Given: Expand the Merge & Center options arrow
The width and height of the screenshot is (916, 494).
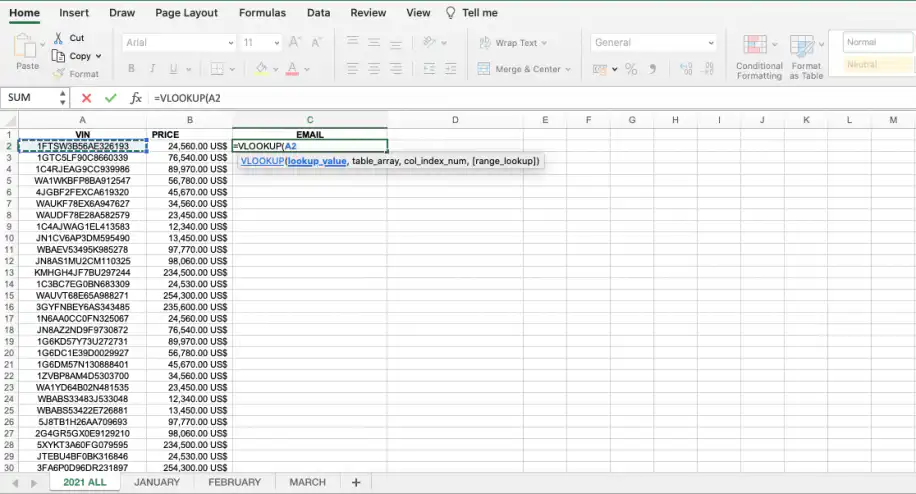Looking at the screenshot, I should pyautogui.click(x=568, y=69).
